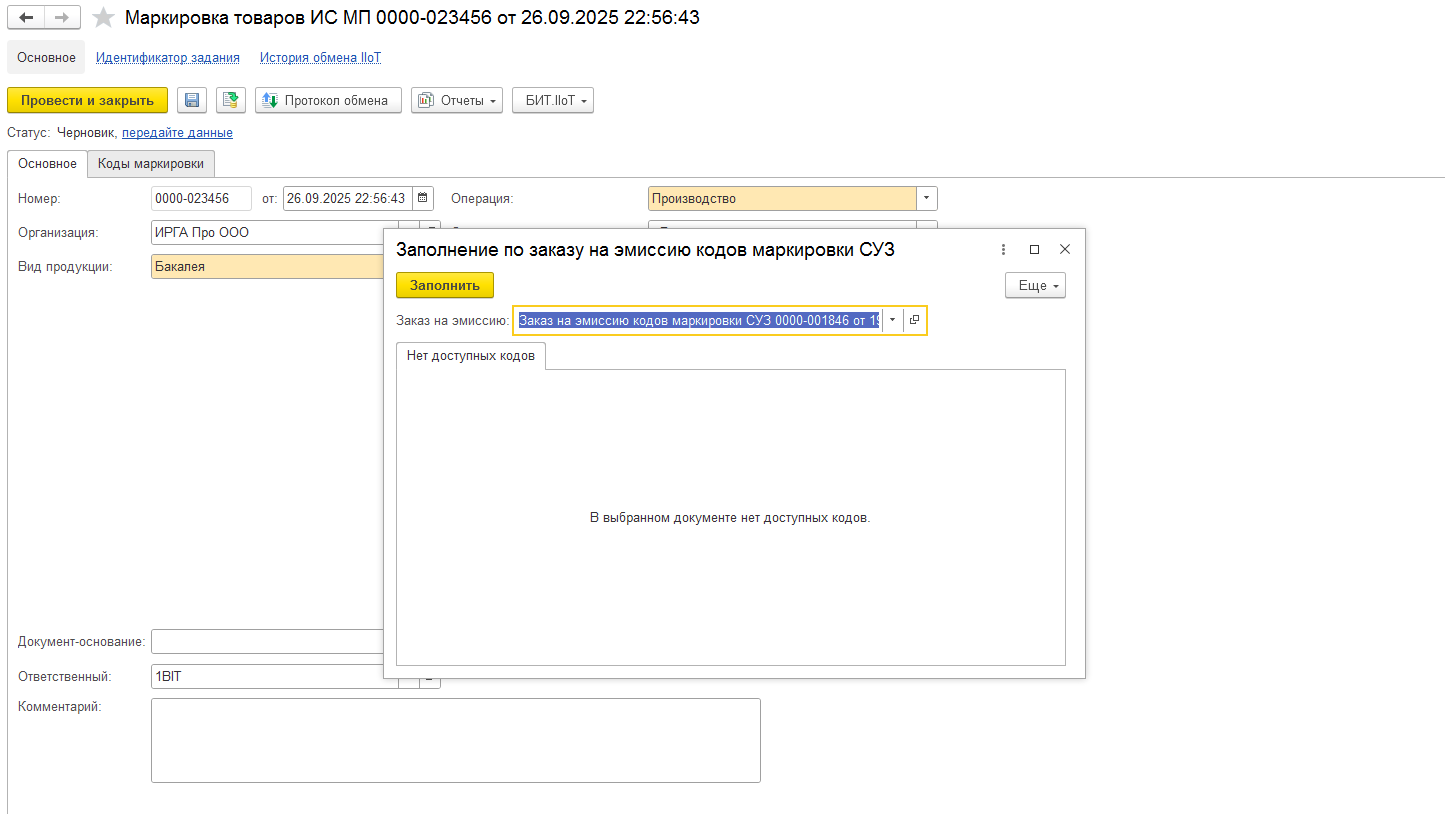Screen dimensions: 1445x814
Task: Click the back navigation arrow
Action: point(26,18)
